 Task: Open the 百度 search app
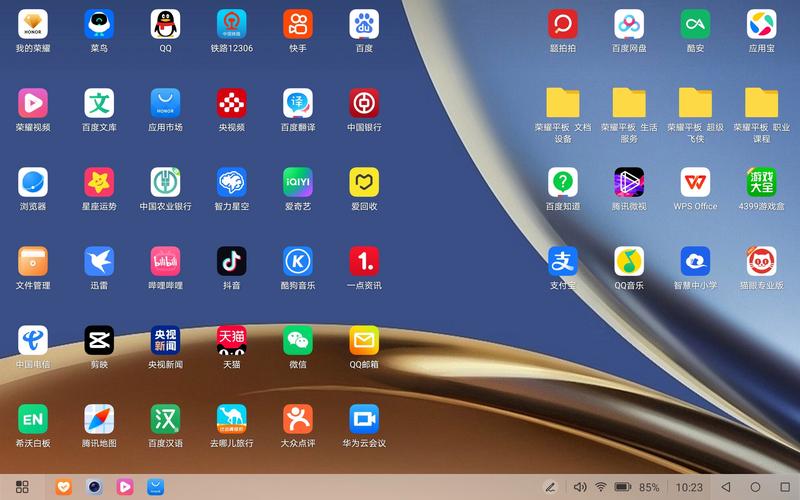364,24
